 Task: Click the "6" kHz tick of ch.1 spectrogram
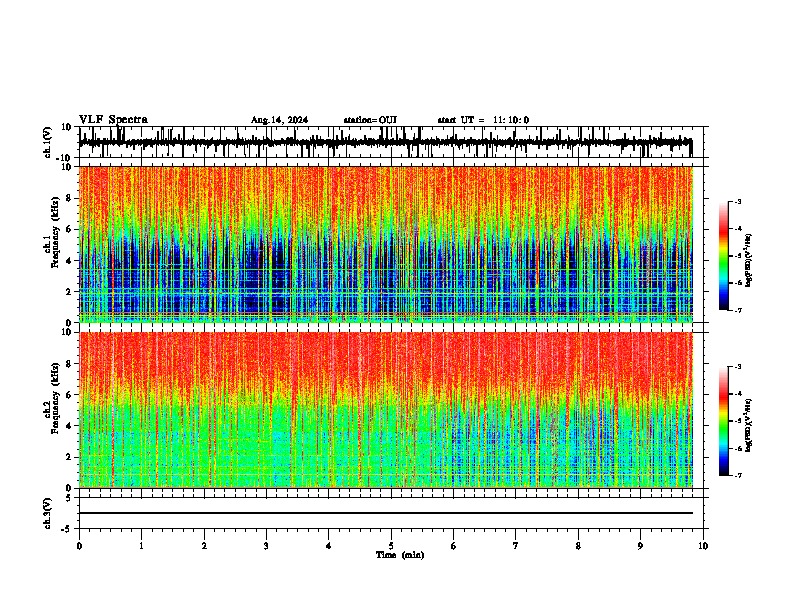pyautogui.click(x=69, y=229)
